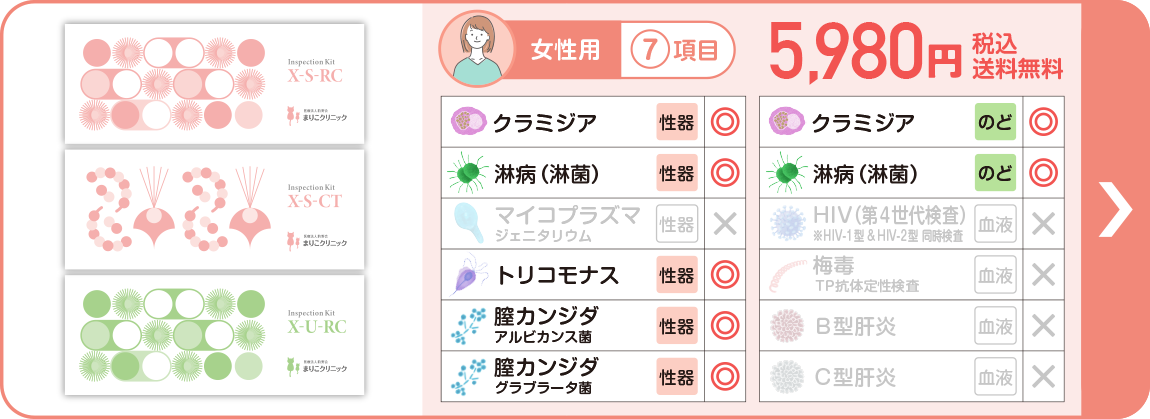Click the green gonorrhea germ icon (genital row)
1150x419 pixels.
[x=466, y=174]
